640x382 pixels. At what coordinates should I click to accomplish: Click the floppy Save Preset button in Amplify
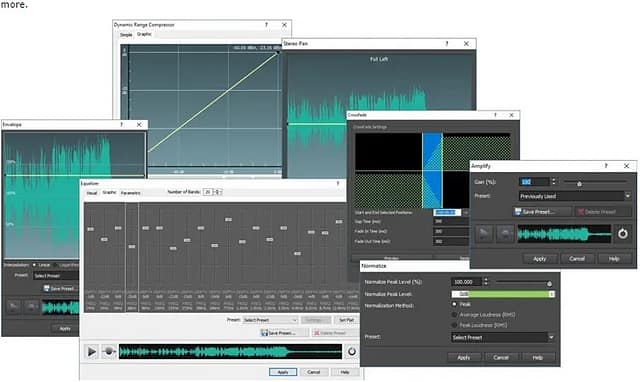541,212
